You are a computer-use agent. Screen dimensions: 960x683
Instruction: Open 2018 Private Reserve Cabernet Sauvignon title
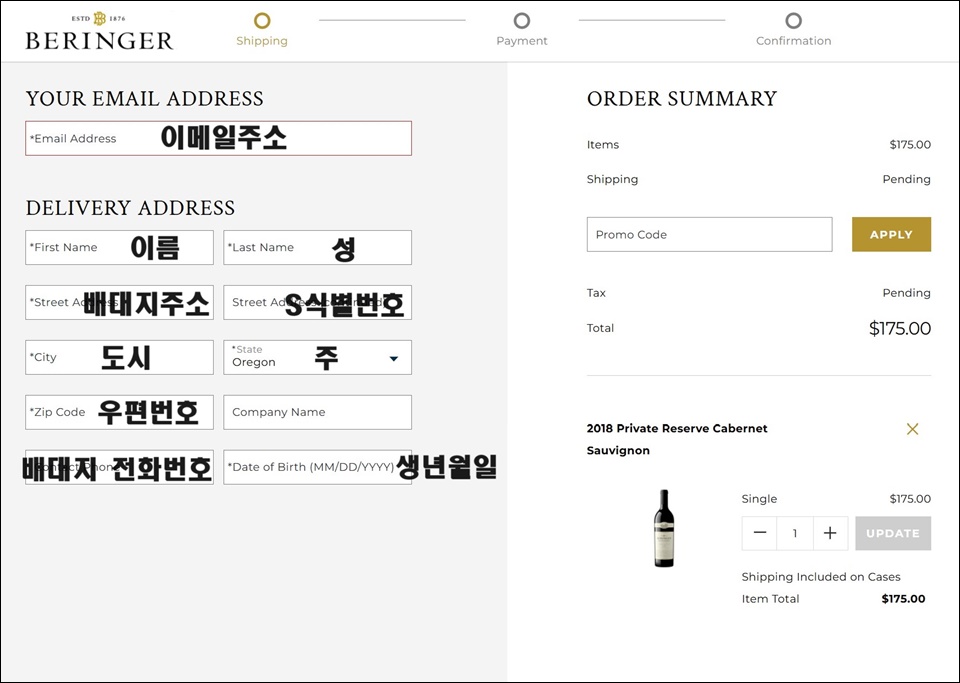pos(677,439)
